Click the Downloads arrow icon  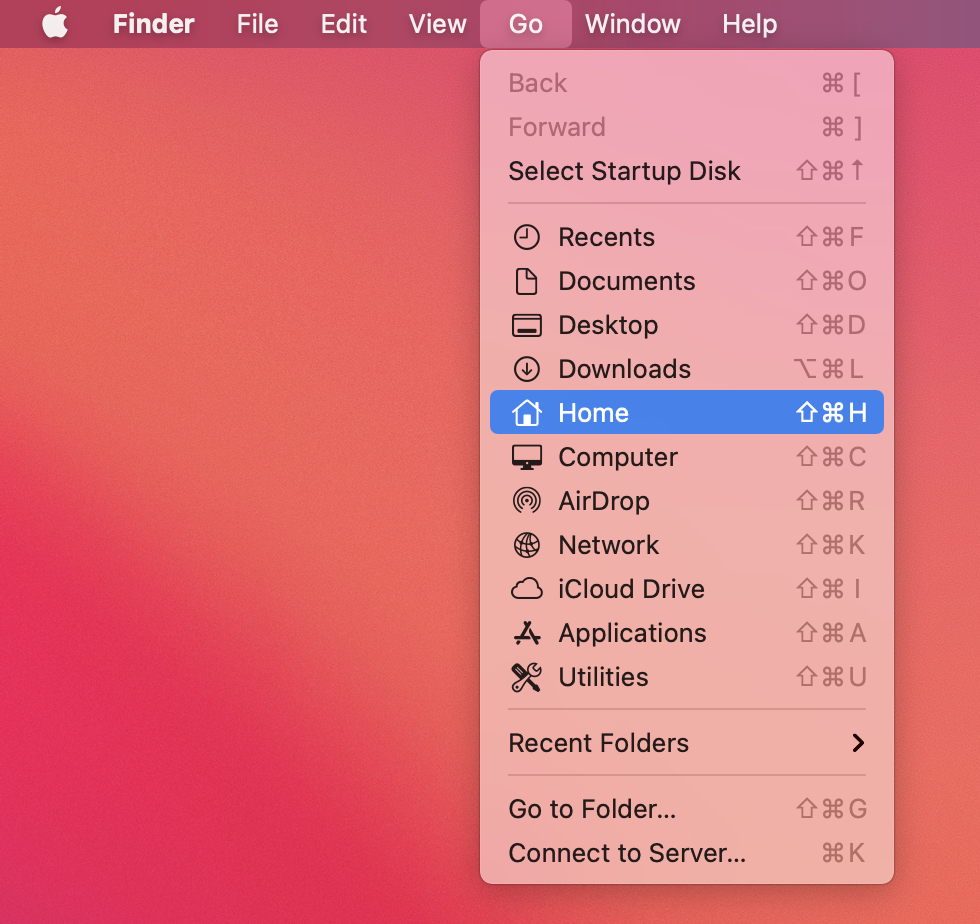click(x=526, y=369)
